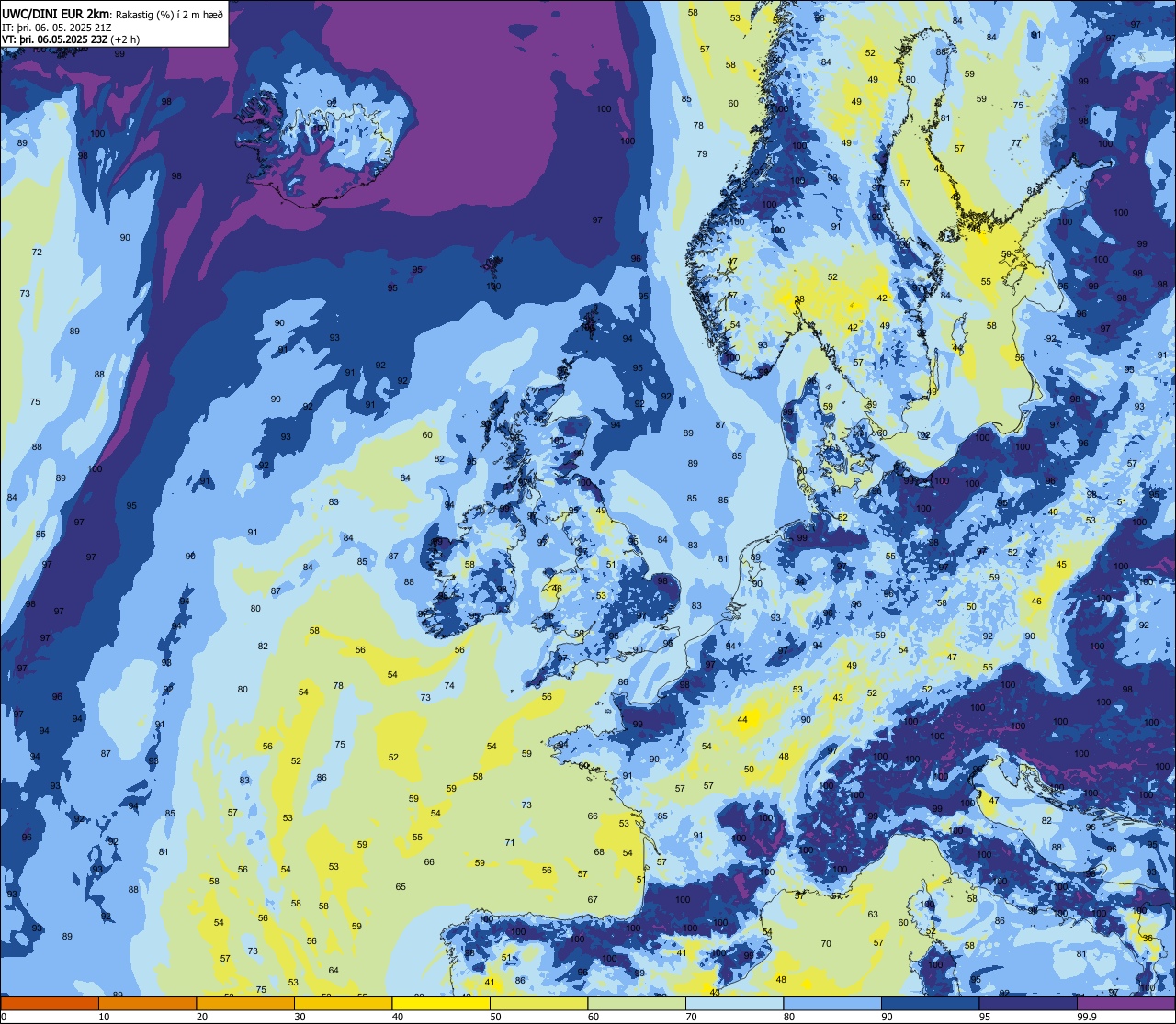Select the 10–20 legend color segment

pyautogui.click(x=147, y=1003)
